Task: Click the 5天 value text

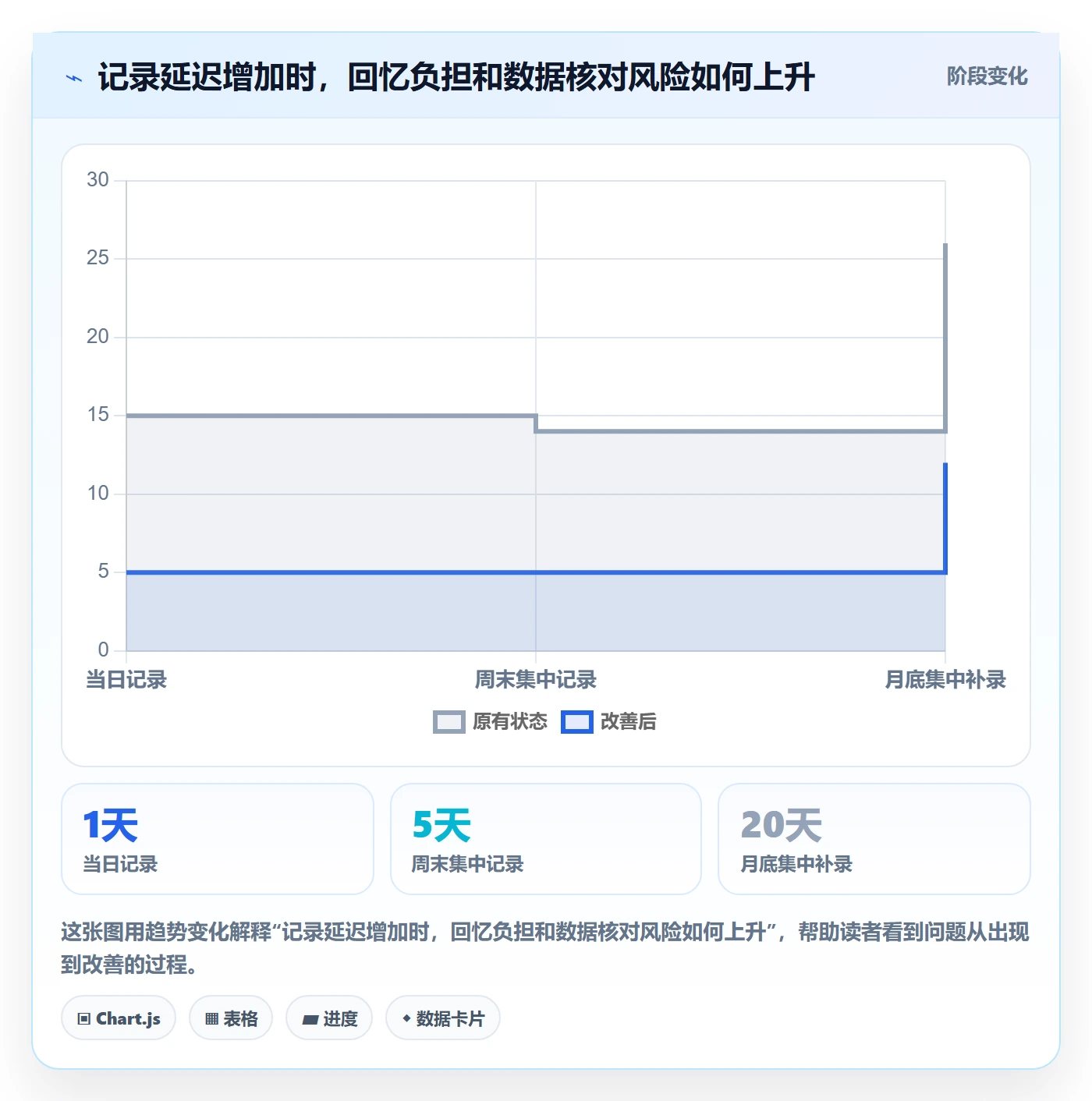Action: click(441, 826)
